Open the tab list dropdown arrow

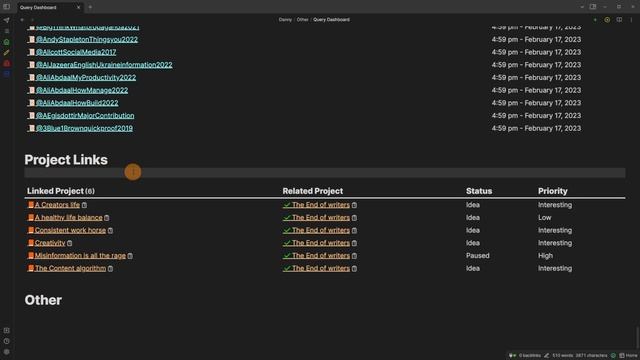click(x=582, y=7)
